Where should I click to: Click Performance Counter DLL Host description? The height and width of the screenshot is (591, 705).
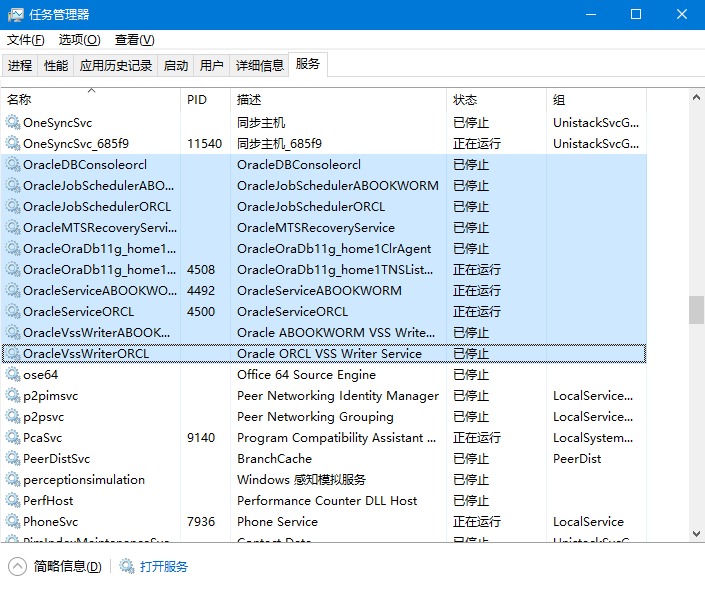coord(327,501)
